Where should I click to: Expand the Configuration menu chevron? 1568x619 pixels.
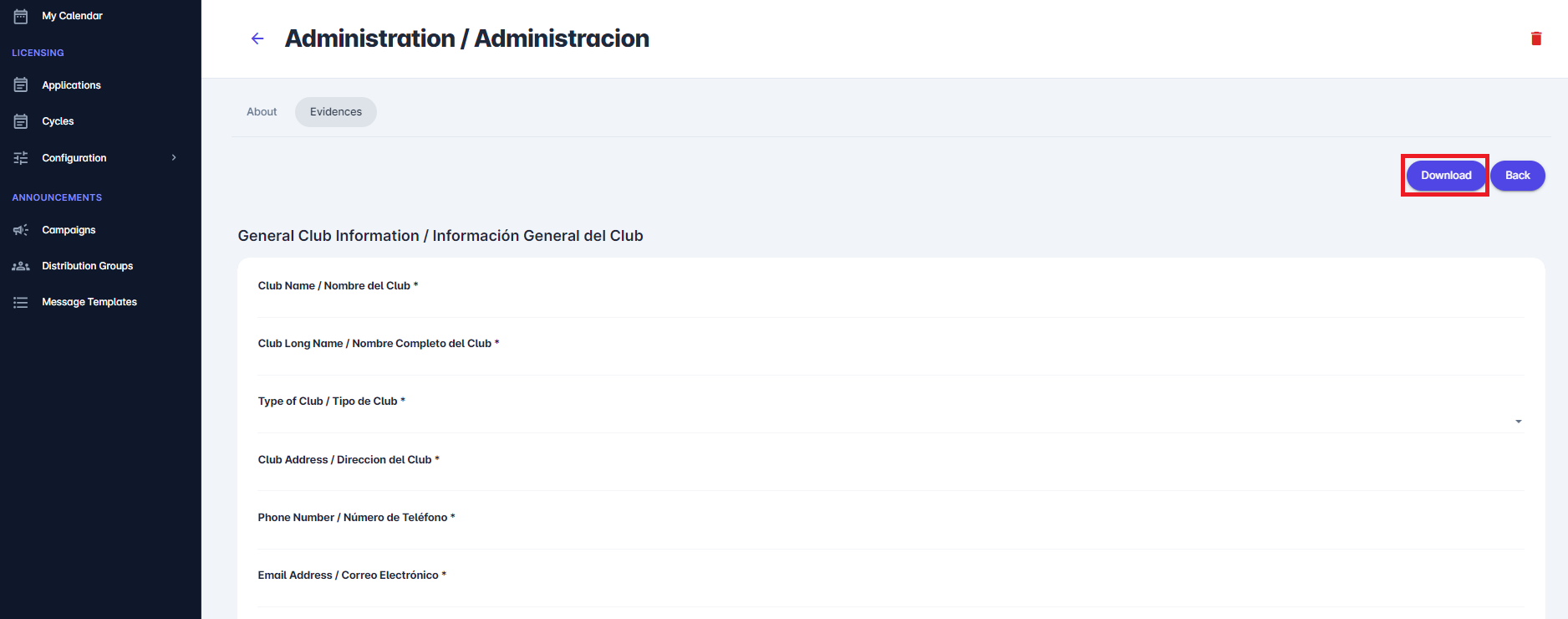[x=174, y=158]
